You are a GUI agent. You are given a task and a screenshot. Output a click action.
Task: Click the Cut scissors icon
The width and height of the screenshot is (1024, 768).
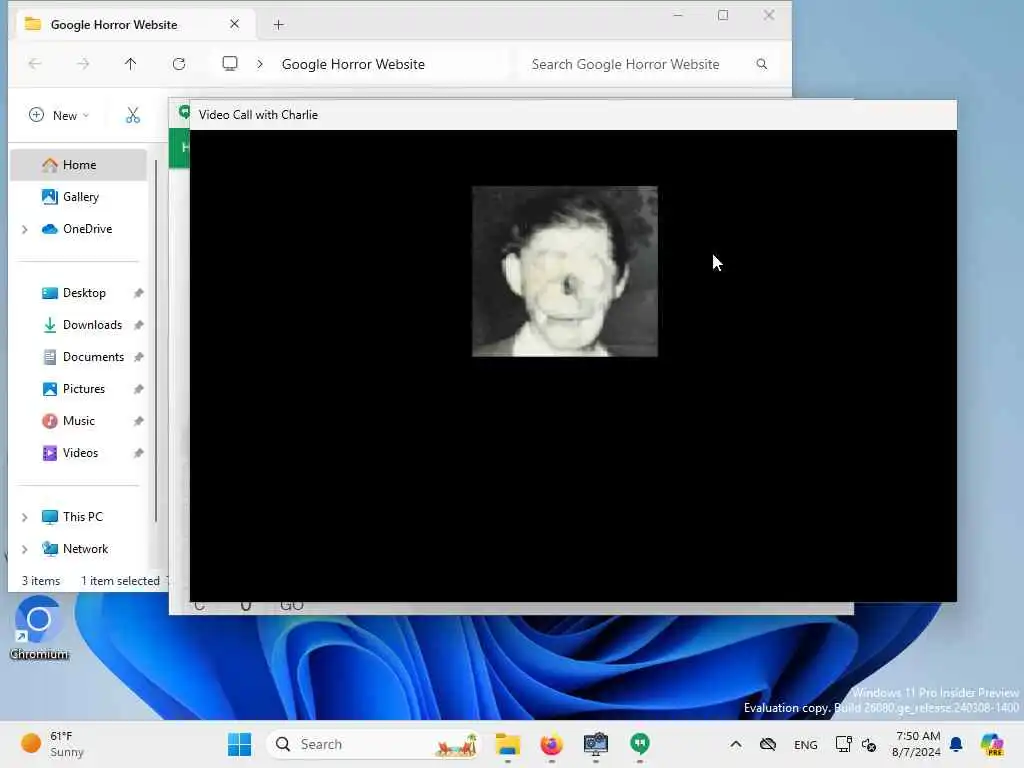point(133,116)
